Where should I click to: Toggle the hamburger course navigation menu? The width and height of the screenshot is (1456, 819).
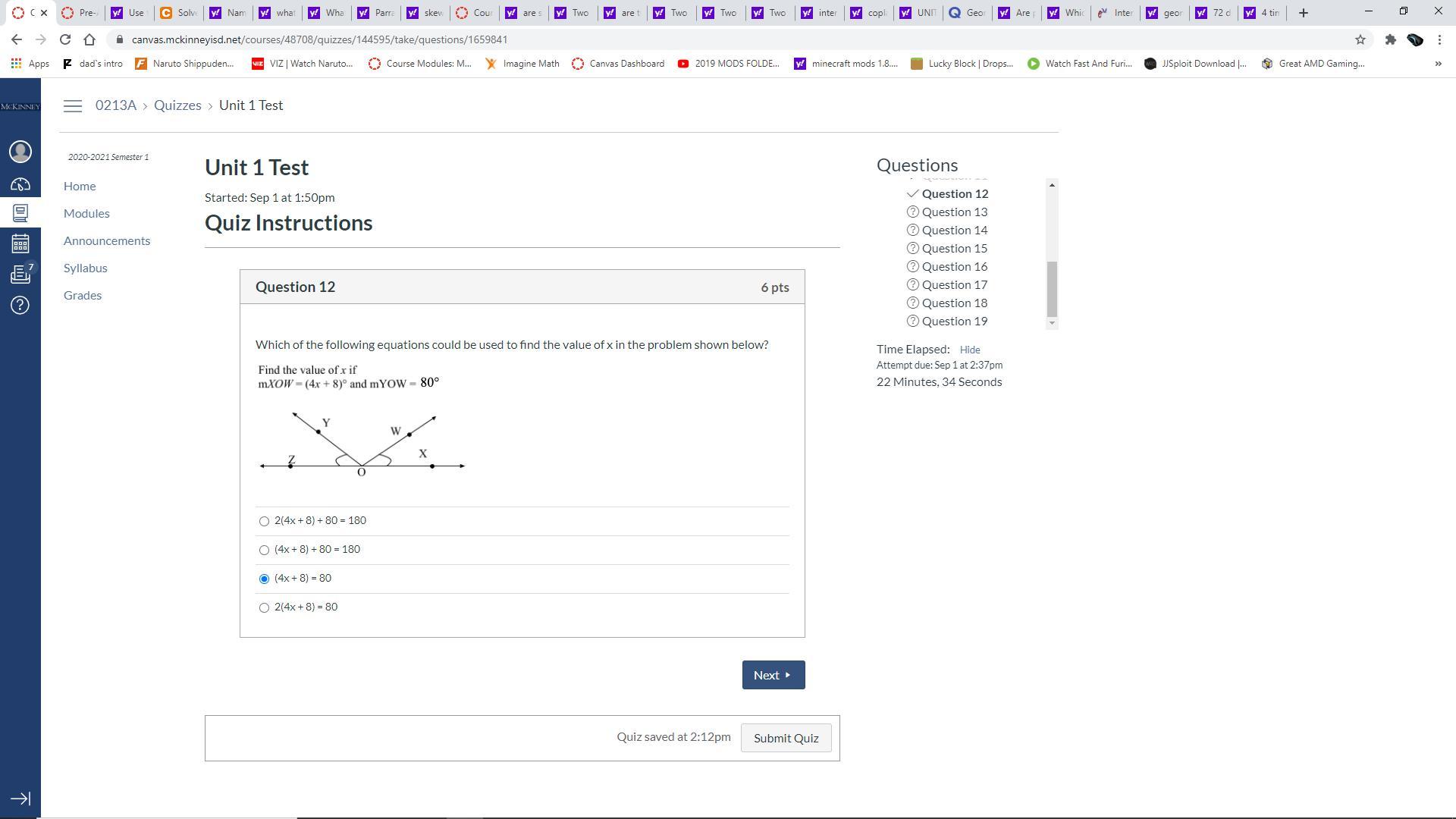(x=73, y=106)
